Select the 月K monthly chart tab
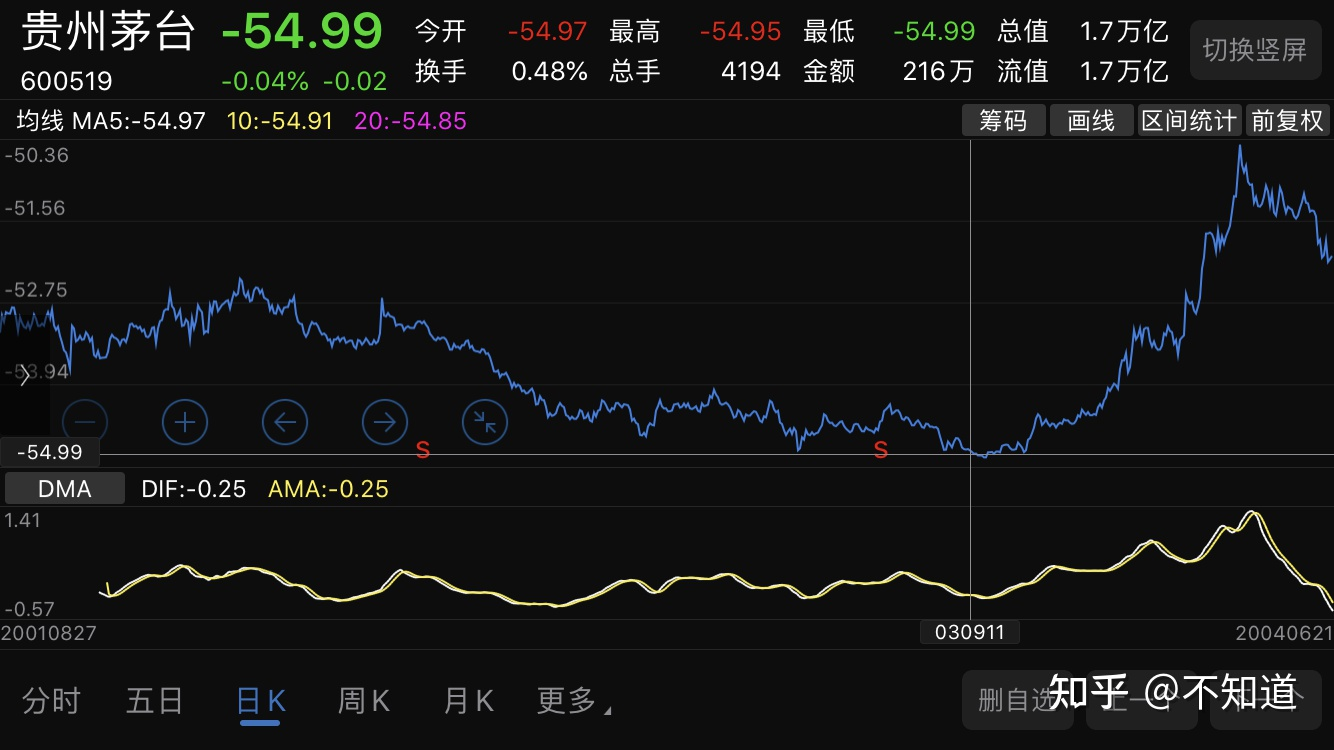The width and height of the screenshot is (1334, 750). (x=468, y=701)
